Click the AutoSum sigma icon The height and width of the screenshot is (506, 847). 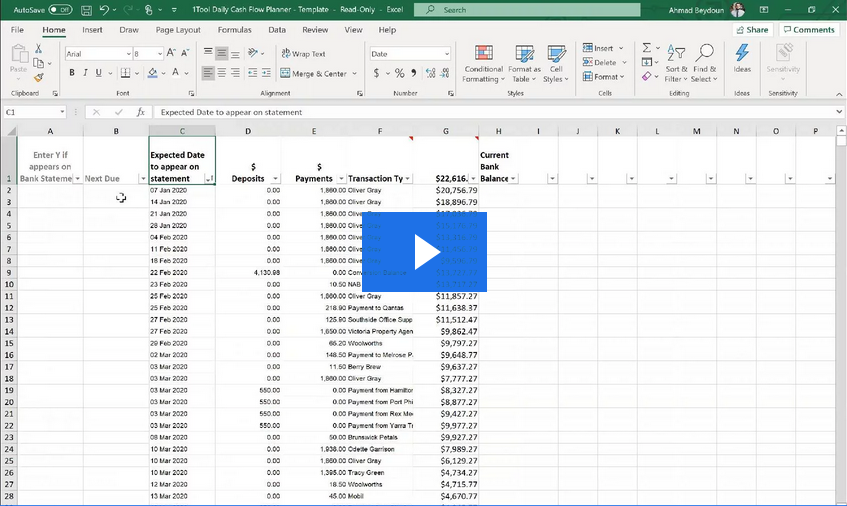click(647, 48)
